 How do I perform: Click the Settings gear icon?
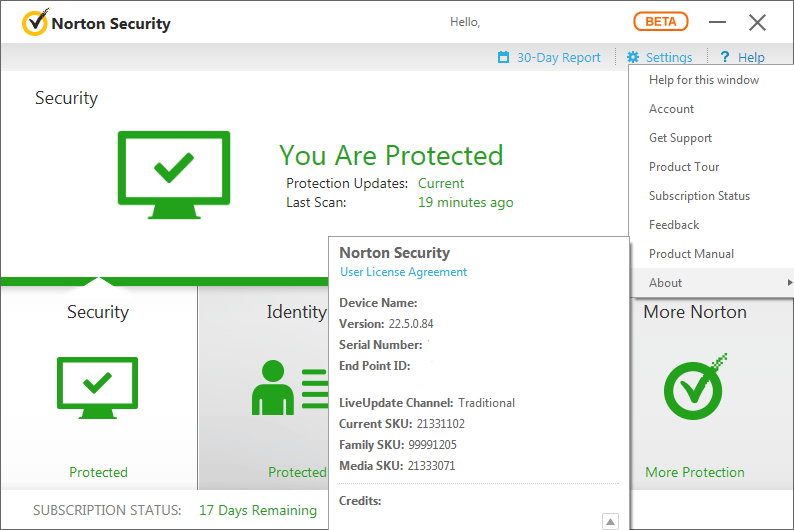[633, 57]
